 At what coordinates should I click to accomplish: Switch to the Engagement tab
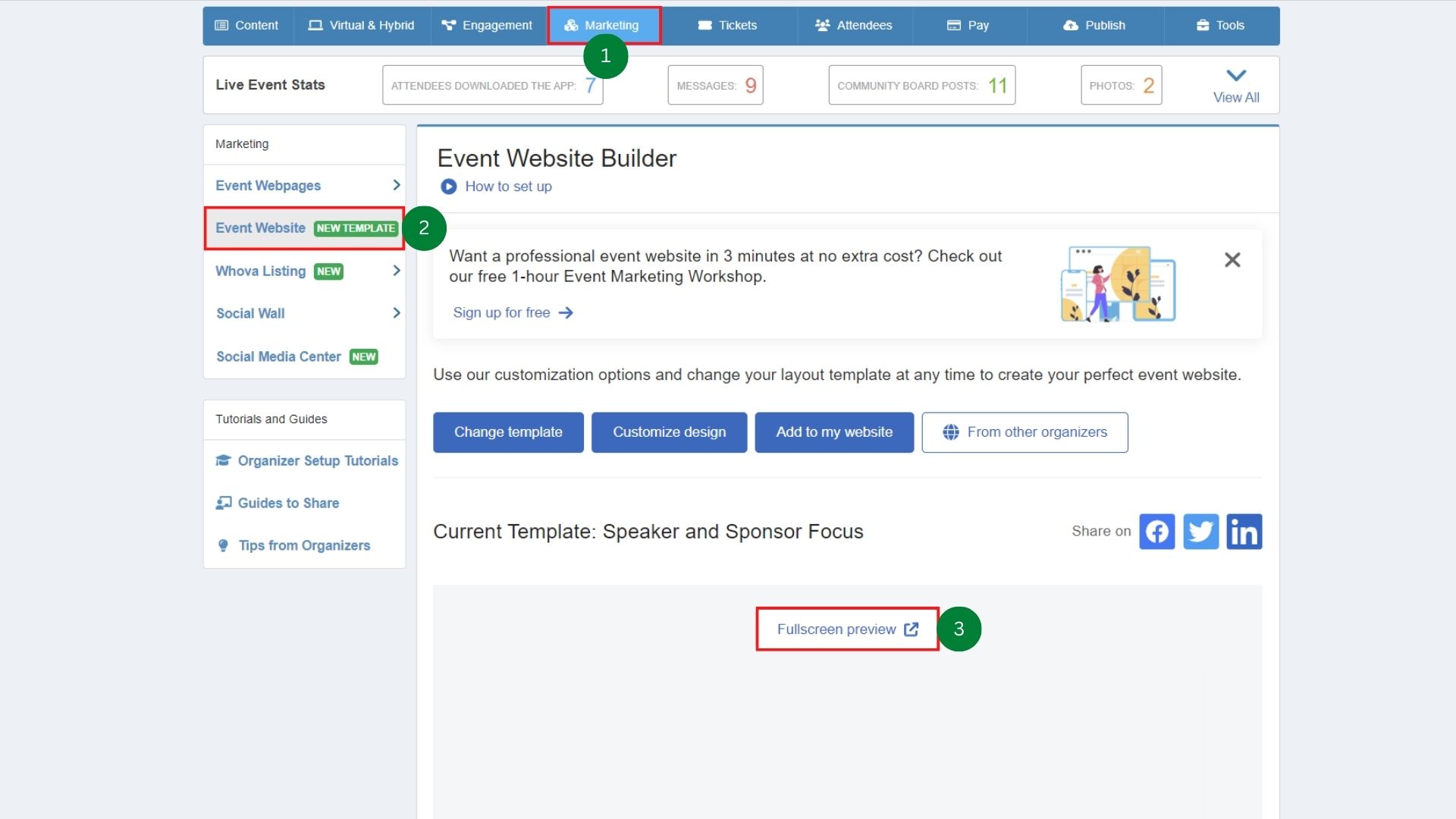click(x=488, y=25)
